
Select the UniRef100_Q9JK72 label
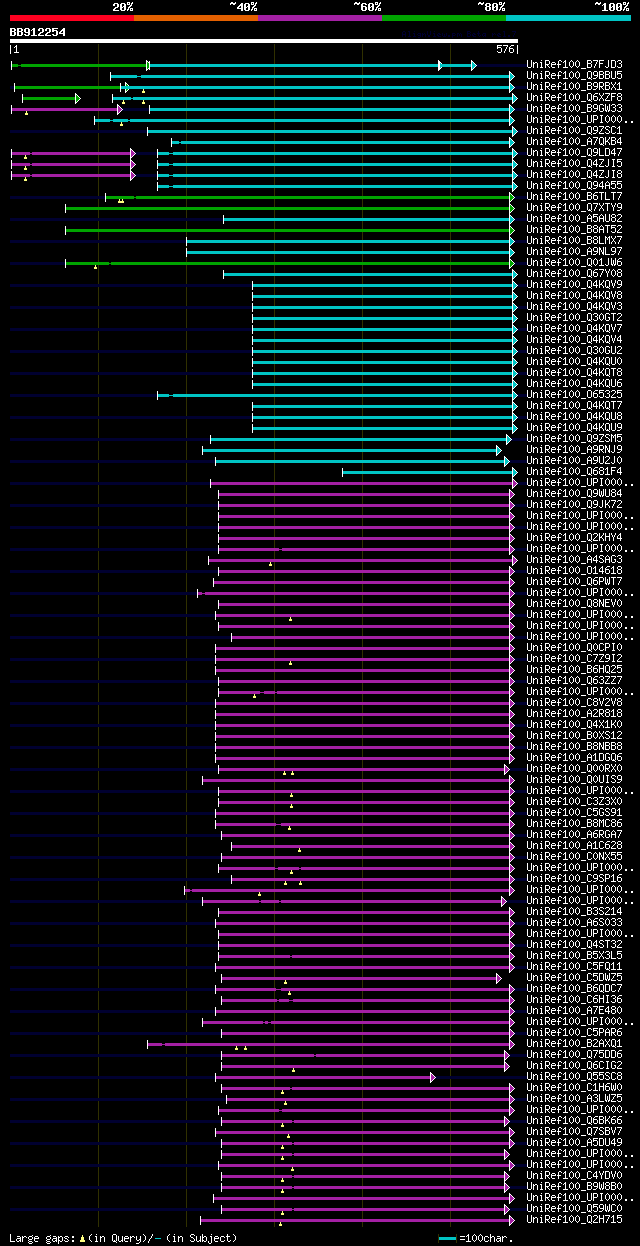574,504
